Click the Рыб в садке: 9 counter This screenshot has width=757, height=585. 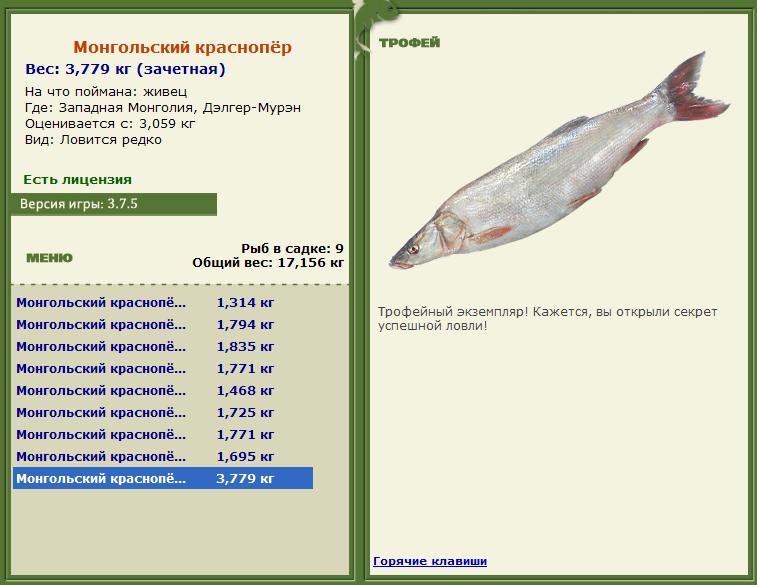(293, 249)
